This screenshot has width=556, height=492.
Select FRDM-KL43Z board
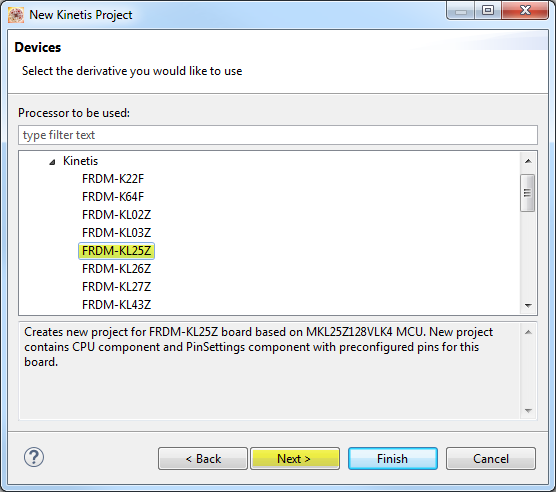click(116, 305)
